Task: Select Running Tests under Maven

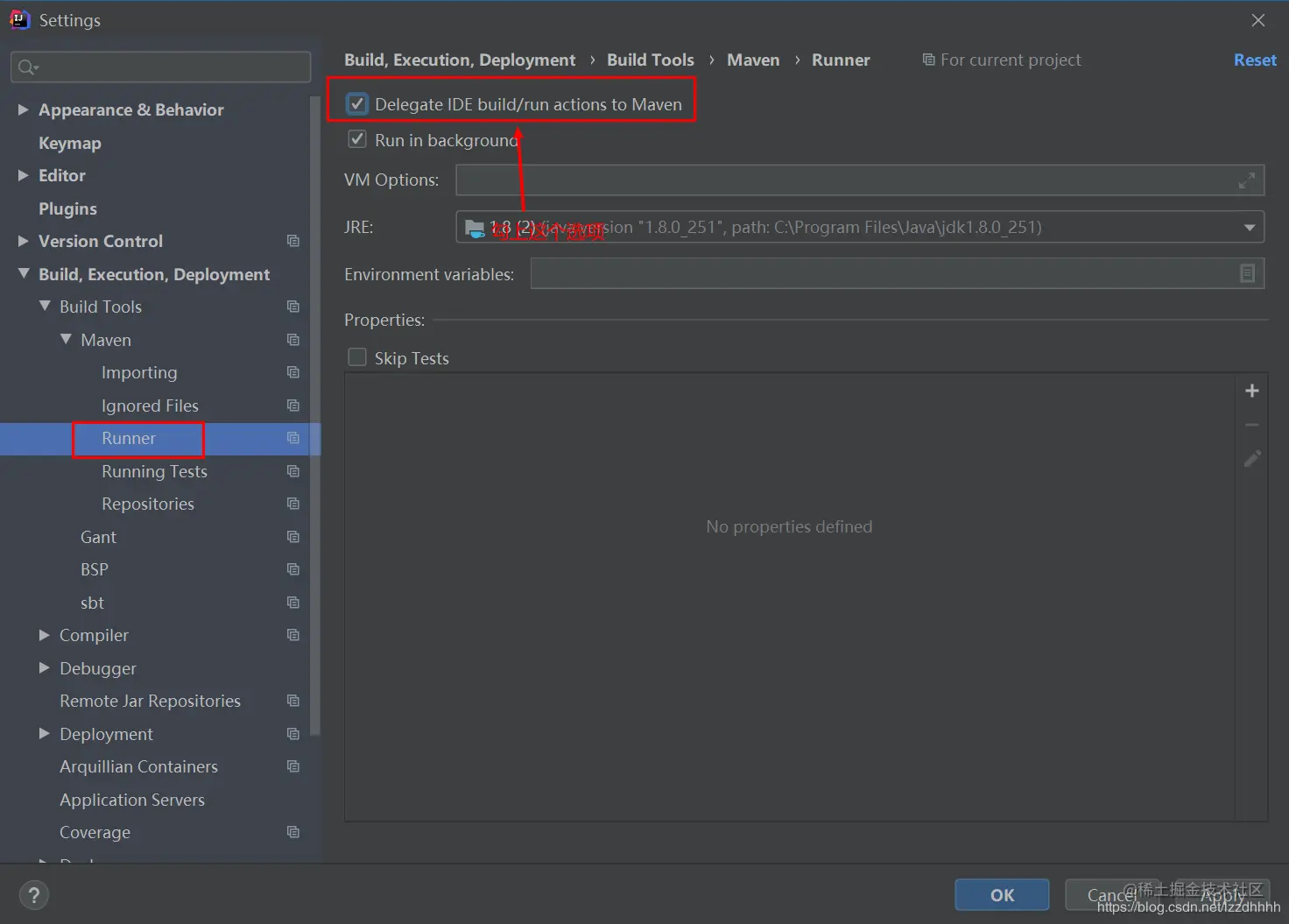Action: pyautogui.click(x=154, y=471)
